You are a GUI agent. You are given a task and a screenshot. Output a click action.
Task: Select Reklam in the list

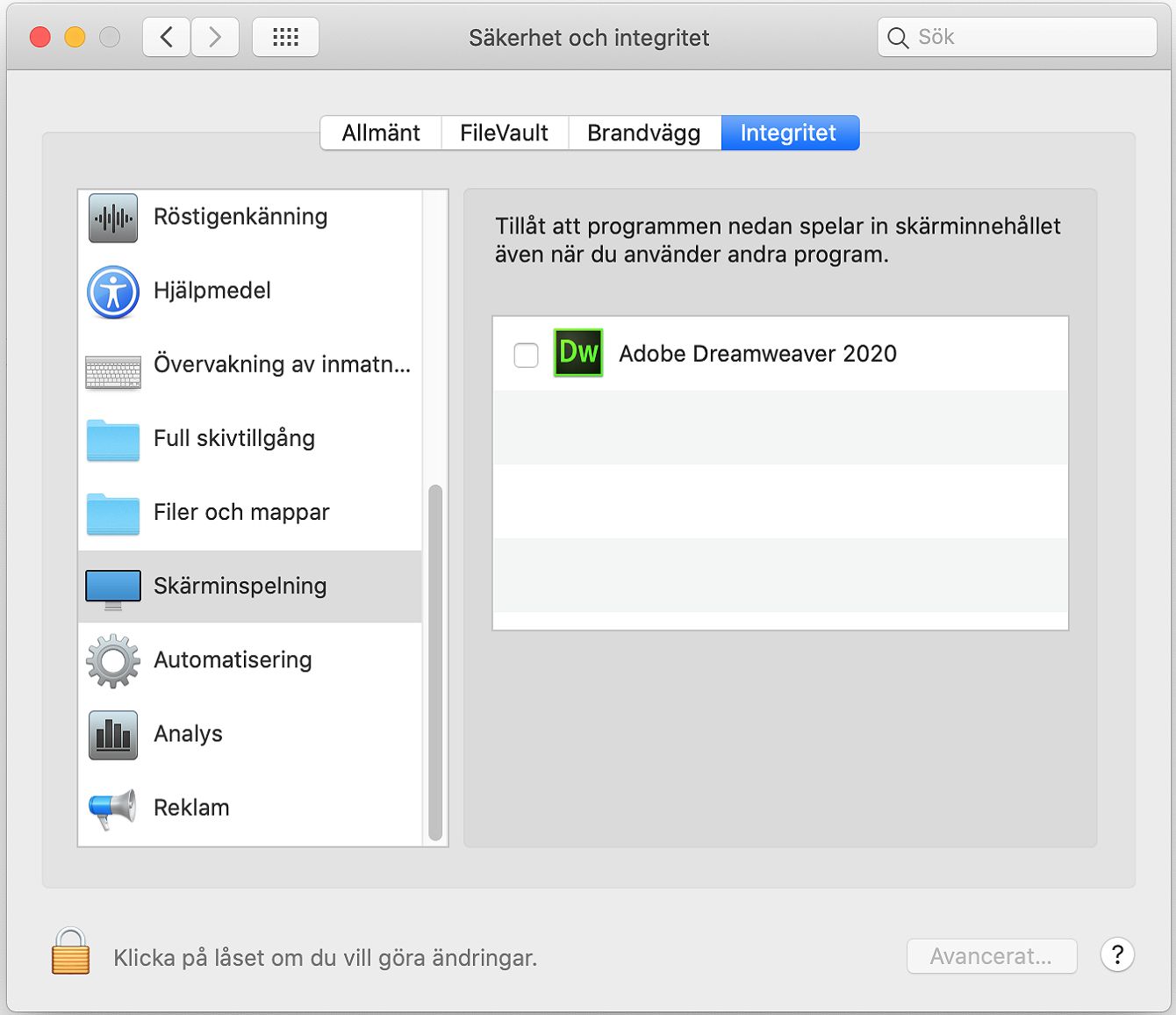coord(250,808)
